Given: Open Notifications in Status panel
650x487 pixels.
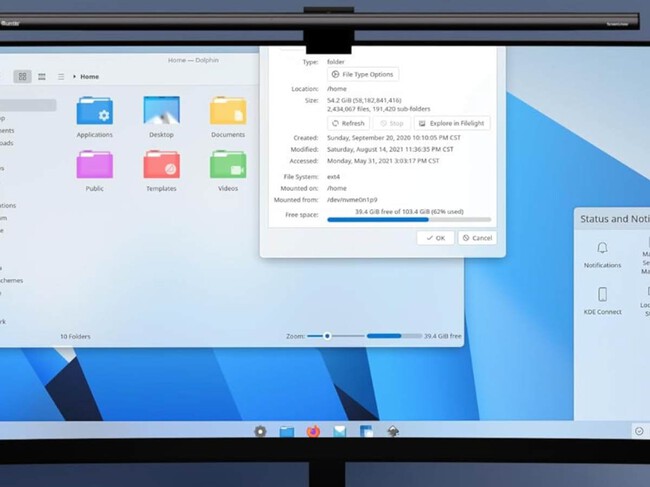Looking at the screenshot, I should 602,254.
